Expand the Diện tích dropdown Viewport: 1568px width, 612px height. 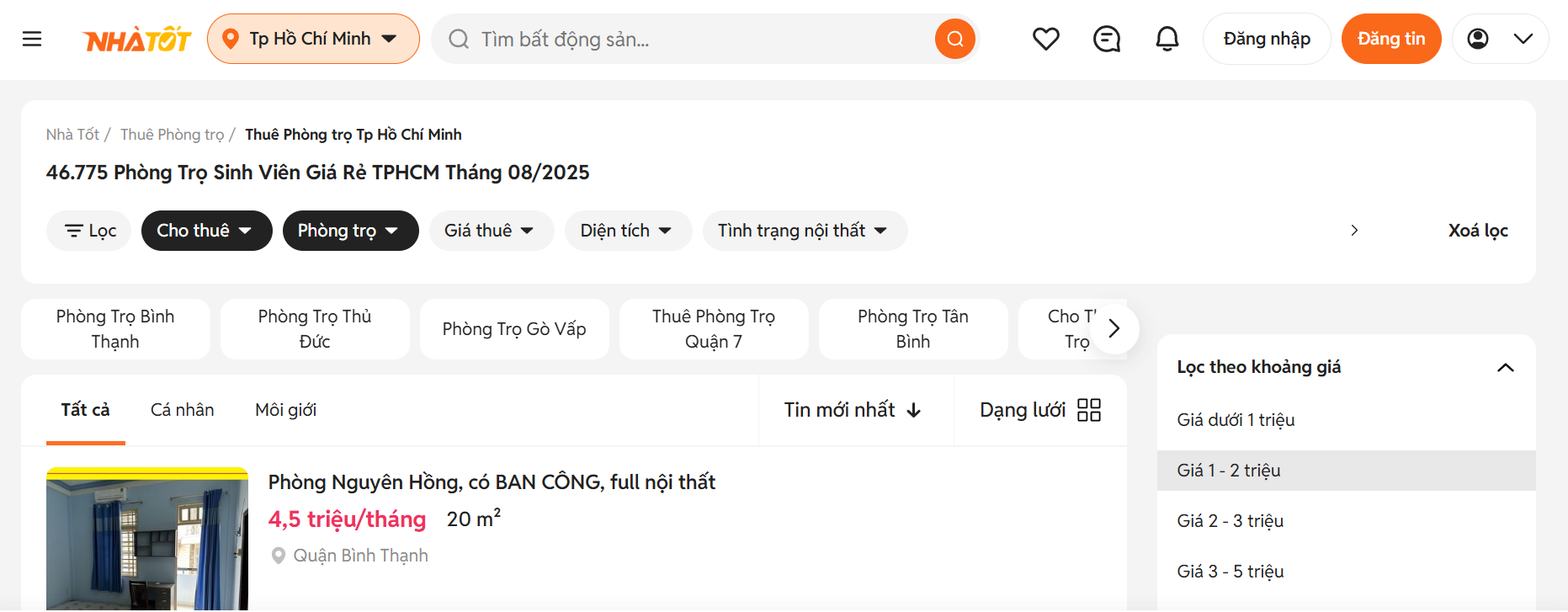(x=628, y=231)
